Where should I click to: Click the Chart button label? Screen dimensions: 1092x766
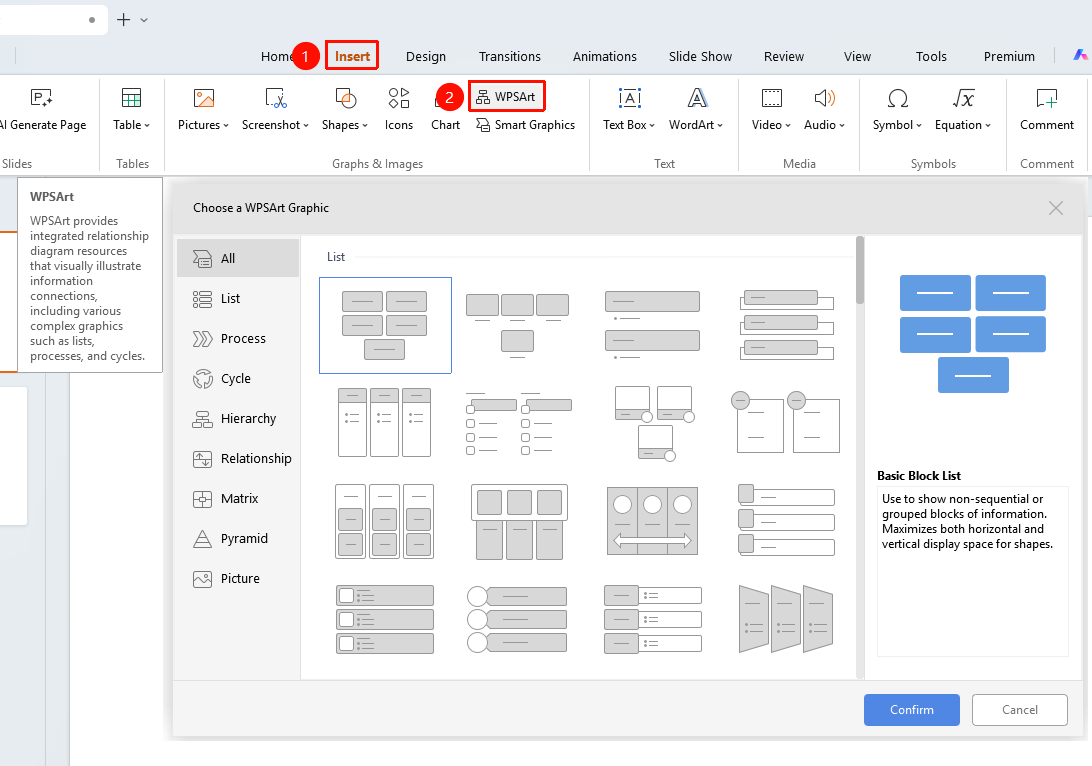pyautogui.click(x=445, y=125)
